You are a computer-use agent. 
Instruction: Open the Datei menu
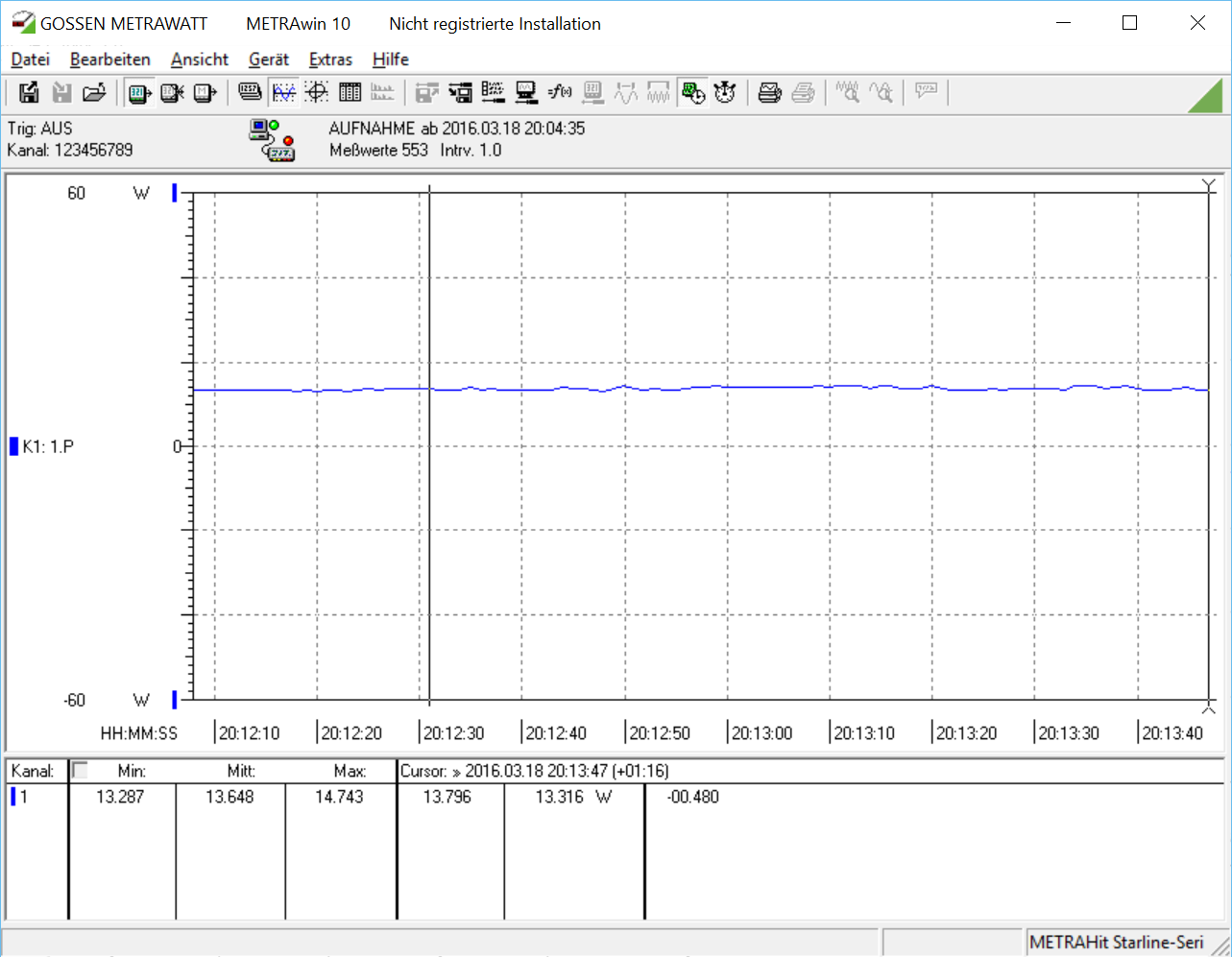coord(30,60)
